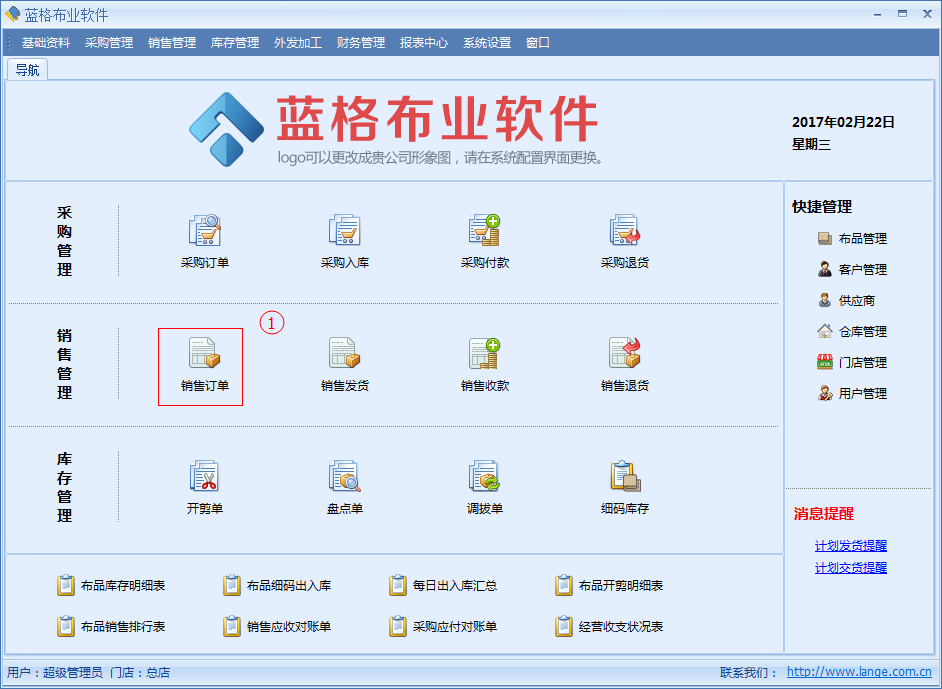Click the 计划发货提醒 link
This screenshot has height=689, width=942.
(850, 546)
